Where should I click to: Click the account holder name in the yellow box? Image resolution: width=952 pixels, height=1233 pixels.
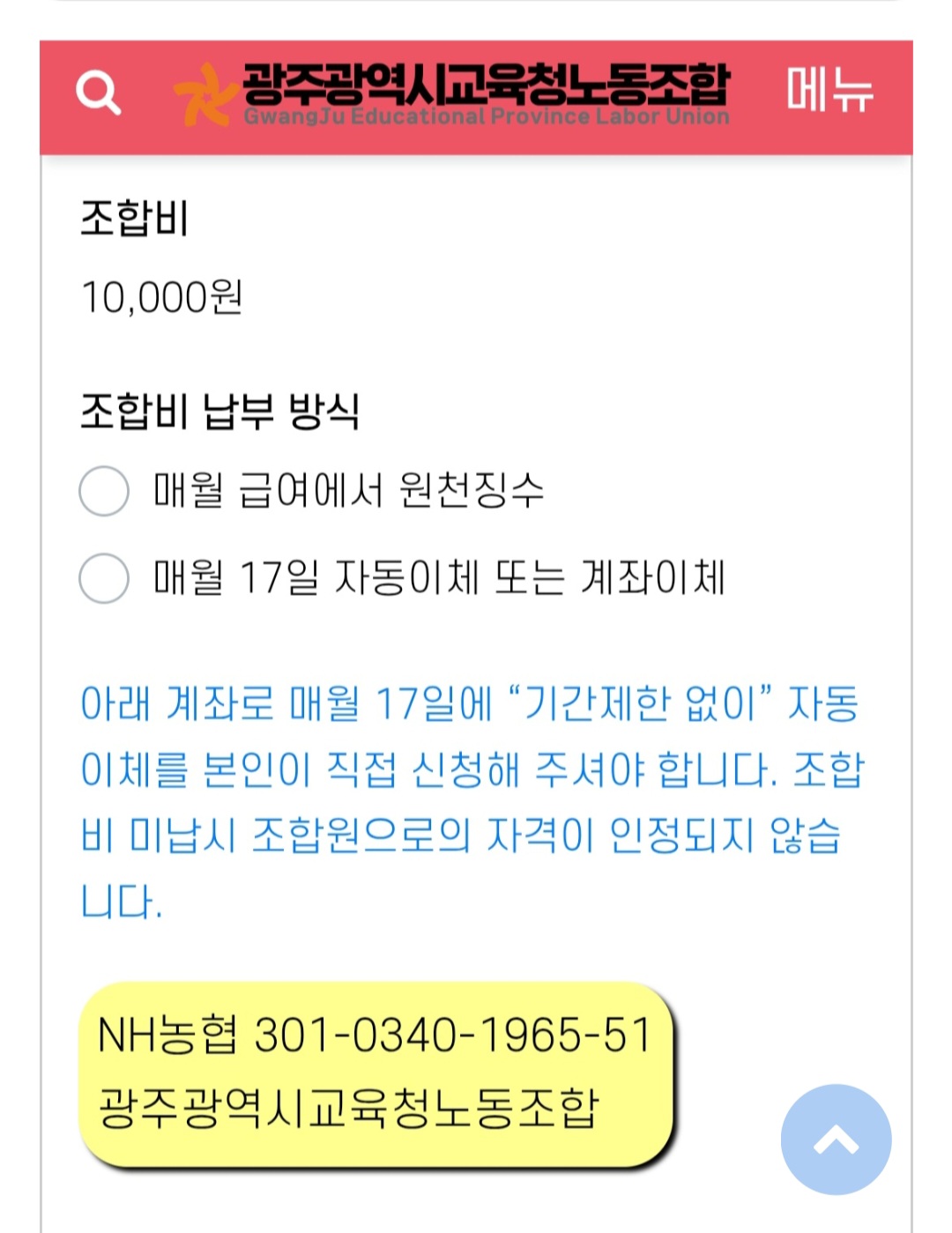coord(348,1108)
